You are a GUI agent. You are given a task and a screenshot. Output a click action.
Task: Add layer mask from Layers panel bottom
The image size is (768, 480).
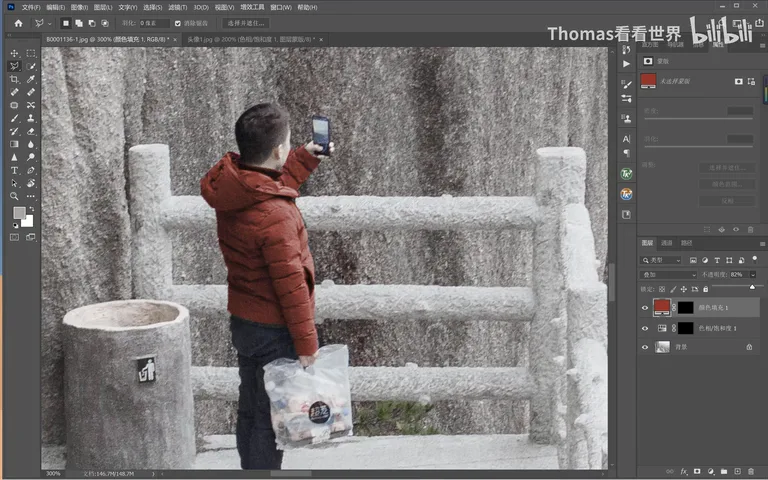coord(697,471)
